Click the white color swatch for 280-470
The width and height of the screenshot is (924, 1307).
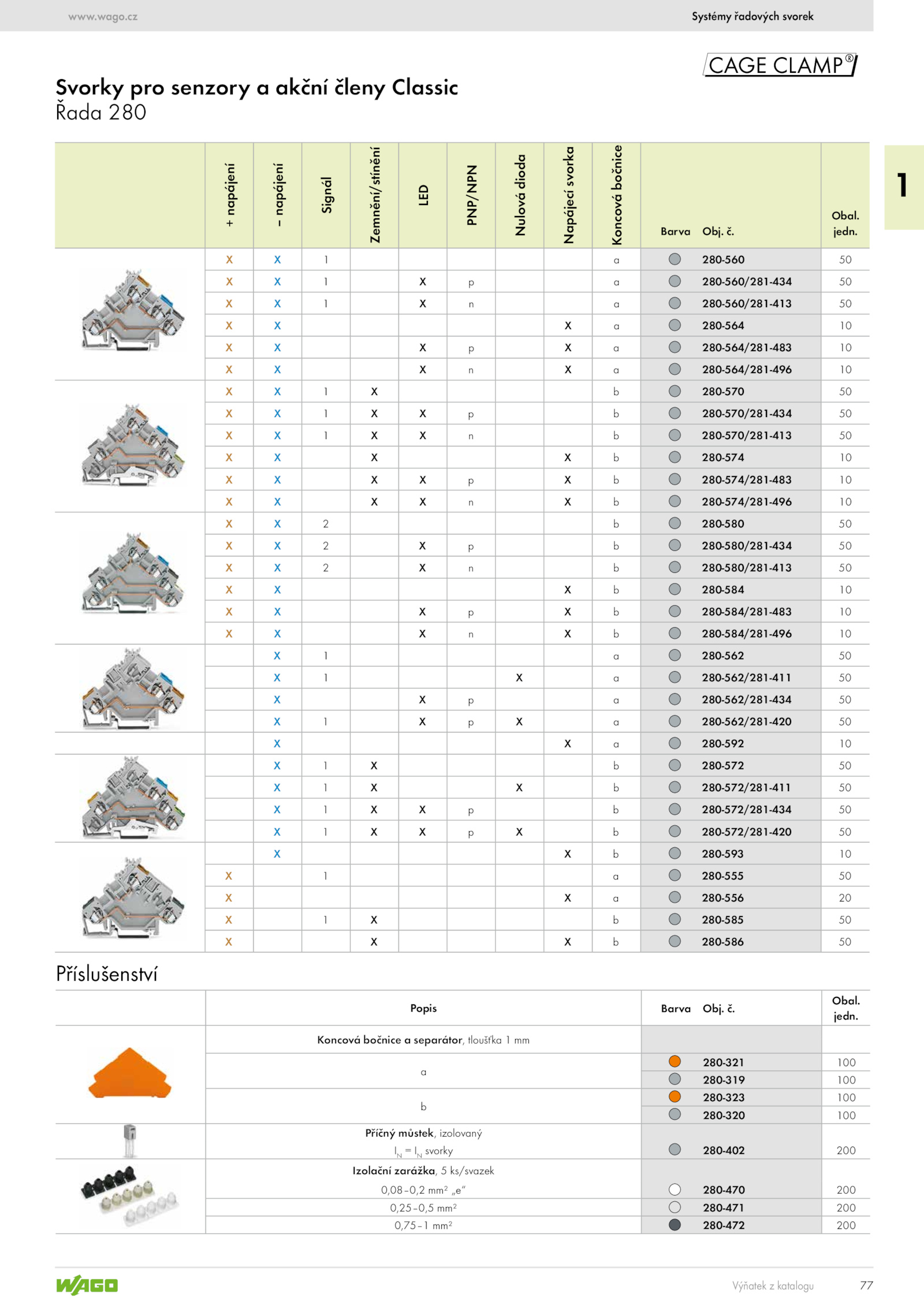(x=675, y=1189)
